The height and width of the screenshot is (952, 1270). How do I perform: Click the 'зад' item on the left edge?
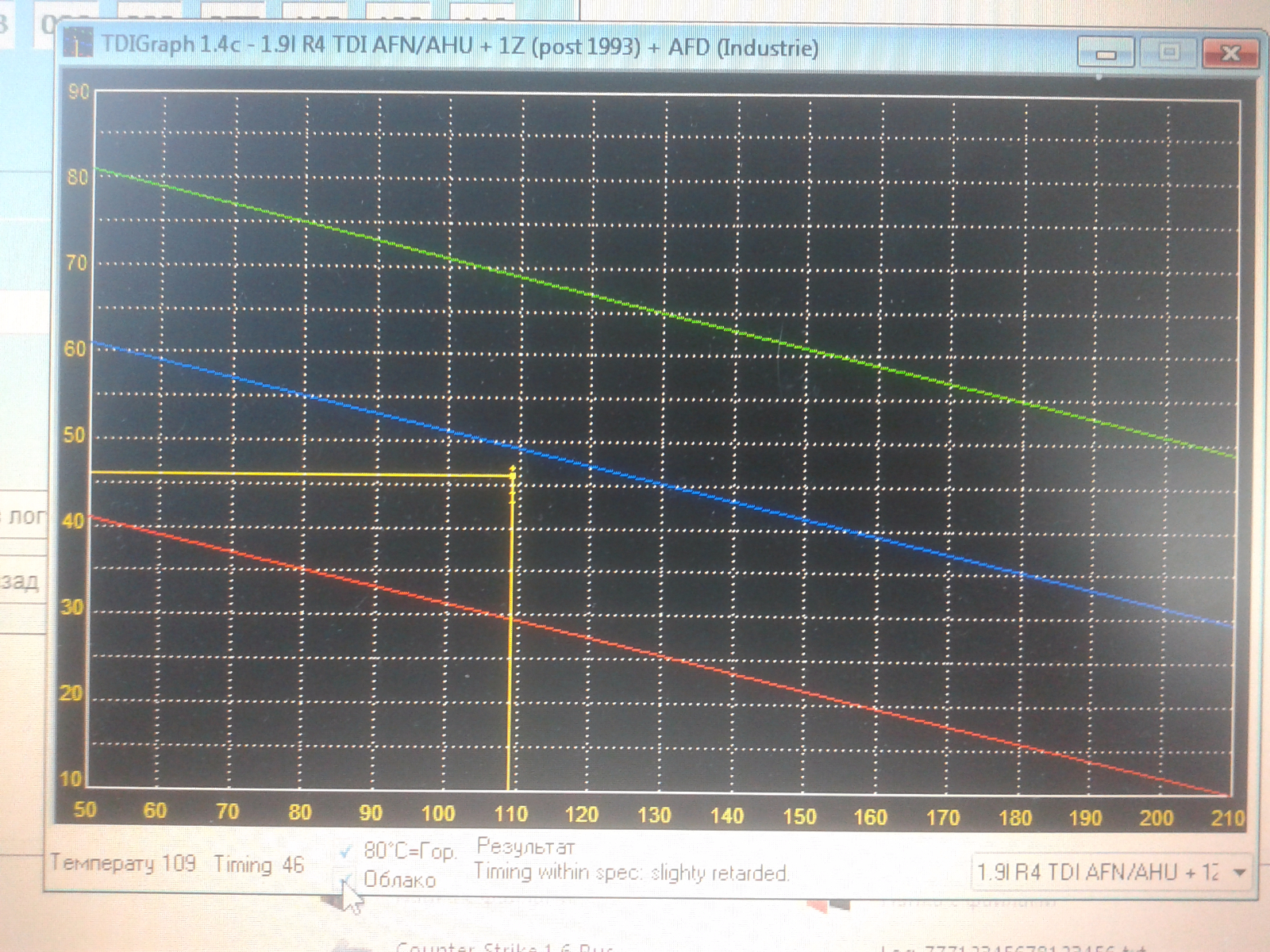(x=20, y=582)
